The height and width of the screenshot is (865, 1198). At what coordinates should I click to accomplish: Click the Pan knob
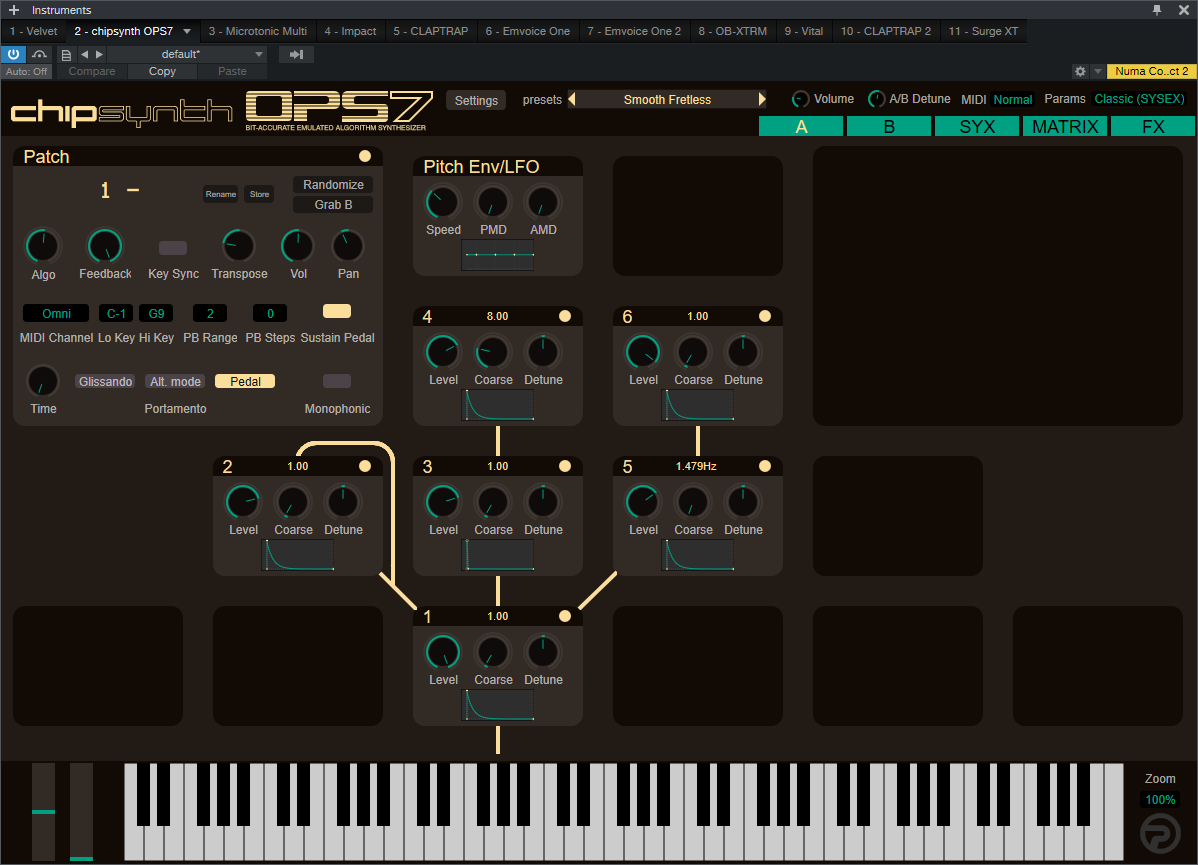[348, 246]
